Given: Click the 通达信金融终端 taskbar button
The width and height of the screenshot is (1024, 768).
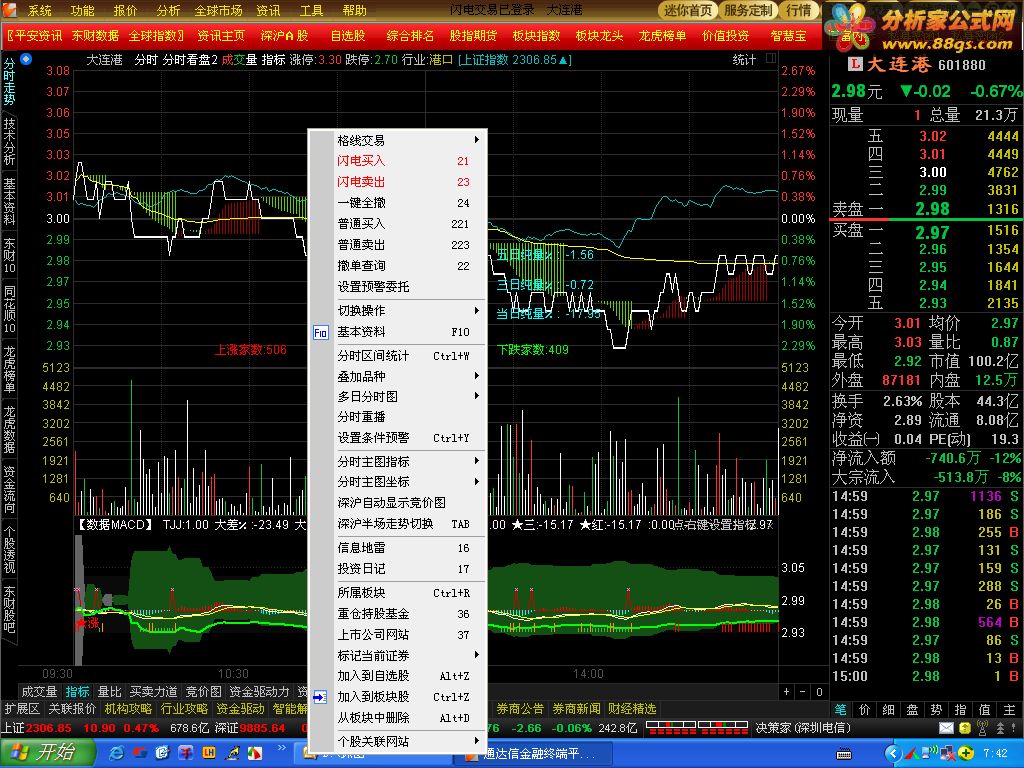Looking at the screenshot, I should click(533, 754).
